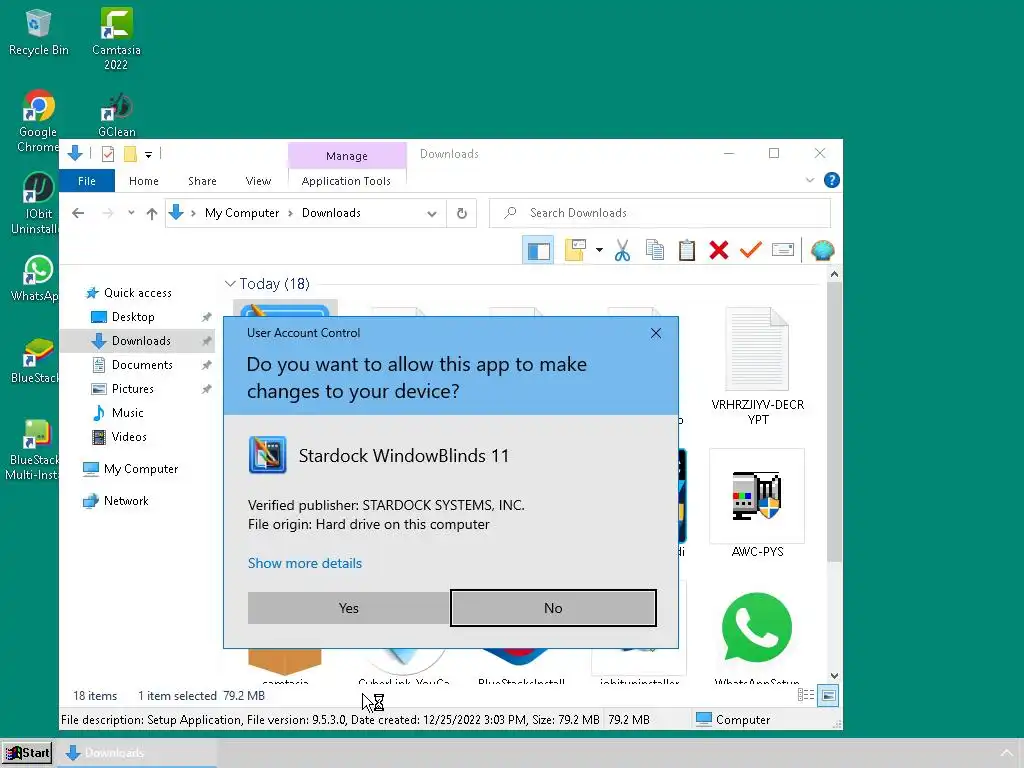Click the Forward navigation arrow
This screenshot has height=768, width=1024.
pos(108,213)
